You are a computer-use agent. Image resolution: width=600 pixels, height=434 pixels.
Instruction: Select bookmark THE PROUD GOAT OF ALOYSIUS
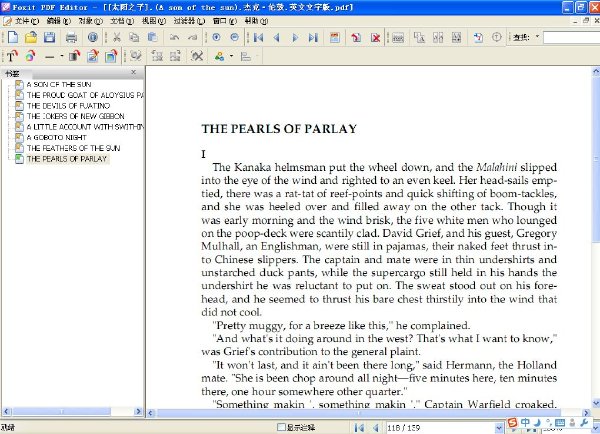pyautogui.click(x=85, y=95)
